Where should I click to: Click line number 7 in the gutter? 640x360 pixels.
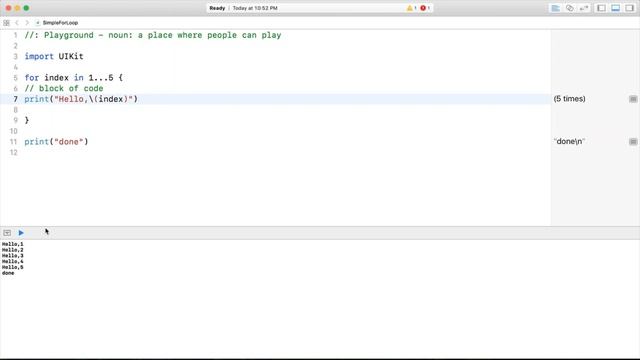(16, 99)
